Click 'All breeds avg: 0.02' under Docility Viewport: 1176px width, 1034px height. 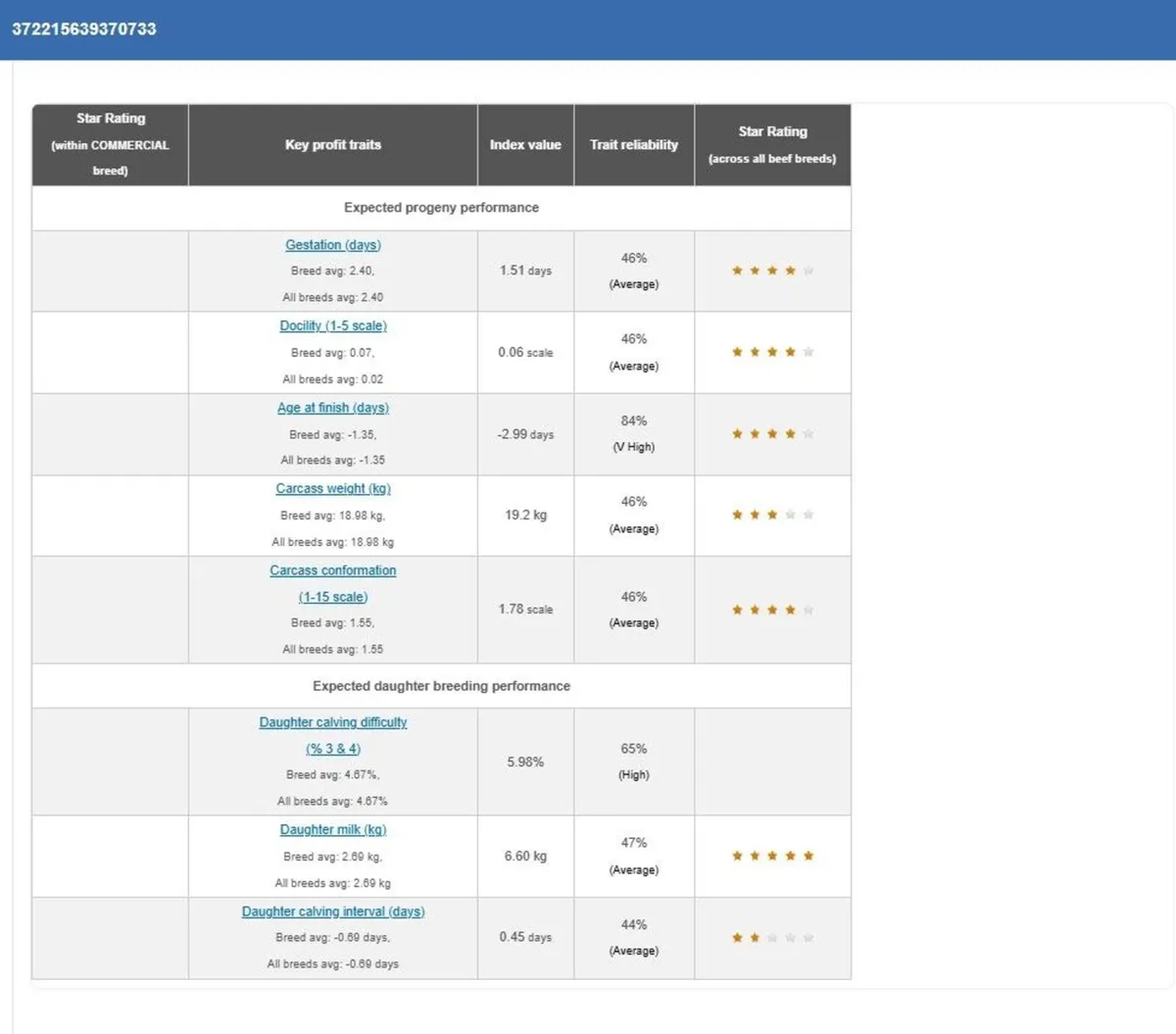point(333,379)
